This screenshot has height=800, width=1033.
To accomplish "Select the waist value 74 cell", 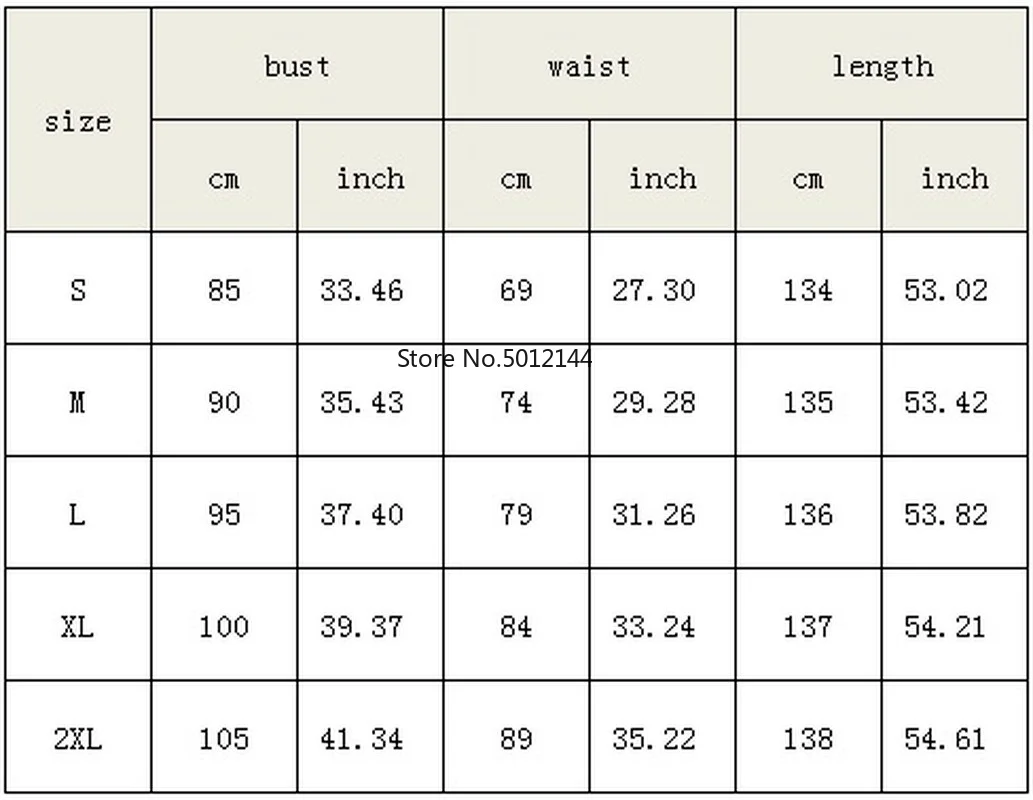I will pos(516,402).
